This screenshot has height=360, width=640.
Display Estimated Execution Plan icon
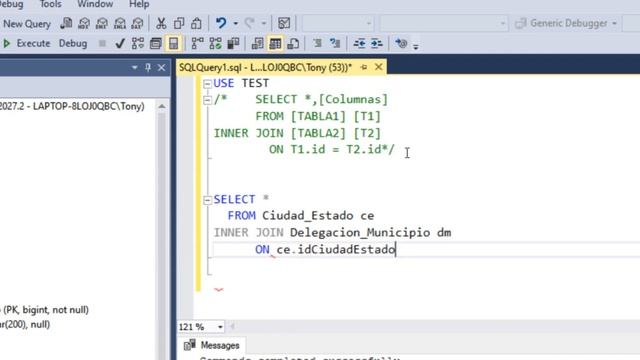[138, 43]
